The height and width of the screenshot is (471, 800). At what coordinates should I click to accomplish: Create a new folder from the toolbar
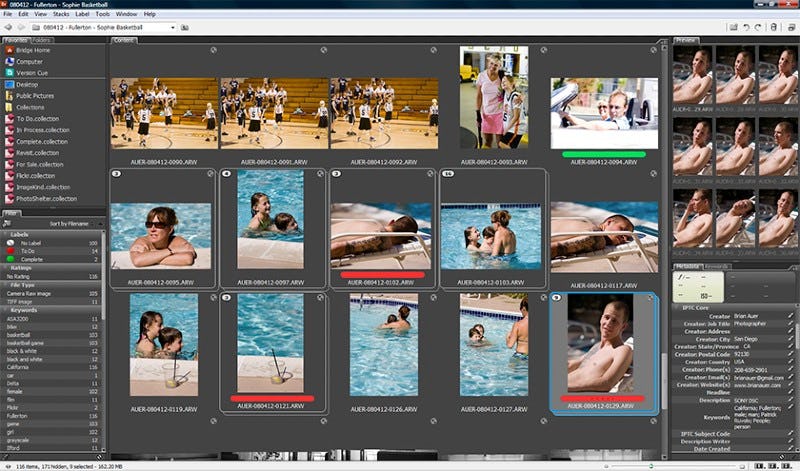733,27
